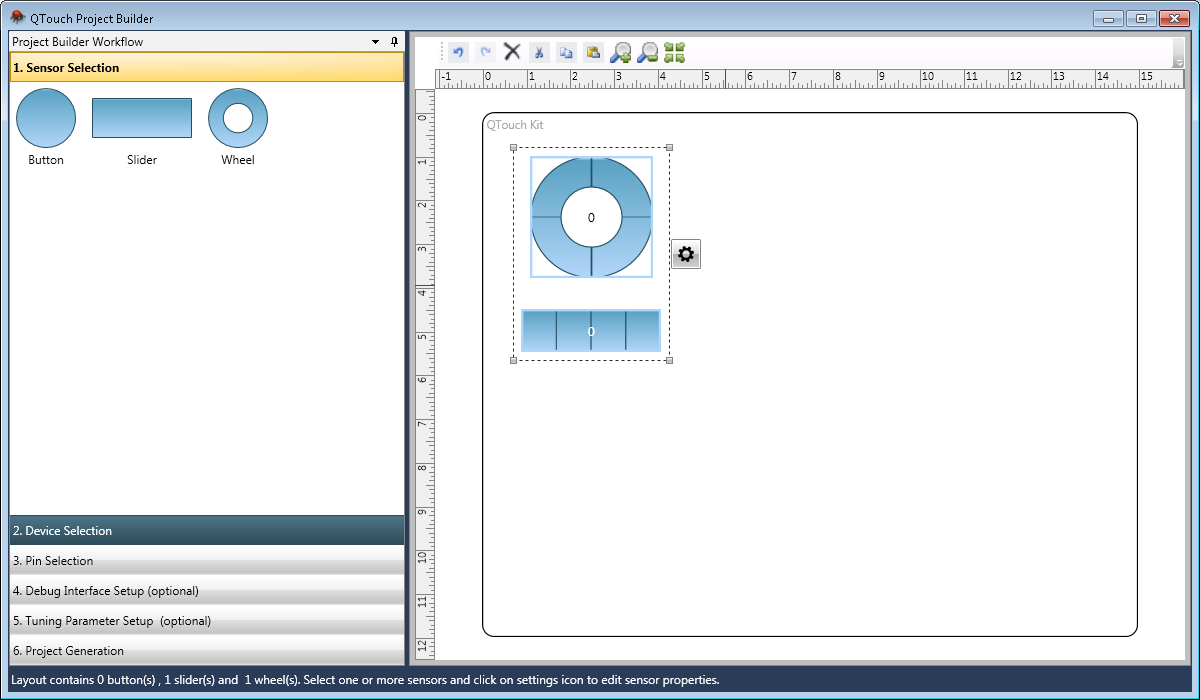Screen dimensions: 1200x700
Task: Fit layout to screen green arrows icon
Action: (x=675, y=52)
